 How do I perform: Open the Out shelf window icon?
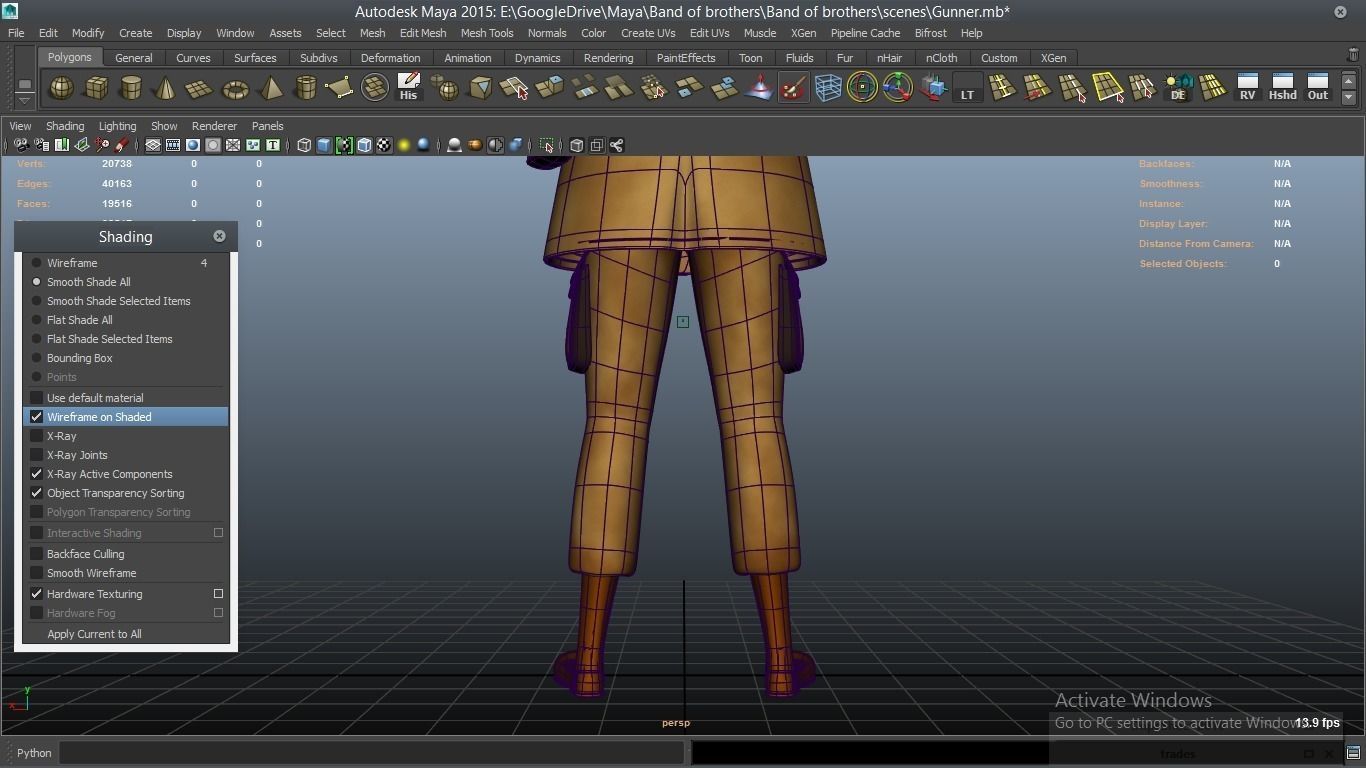coord(1318,88)
